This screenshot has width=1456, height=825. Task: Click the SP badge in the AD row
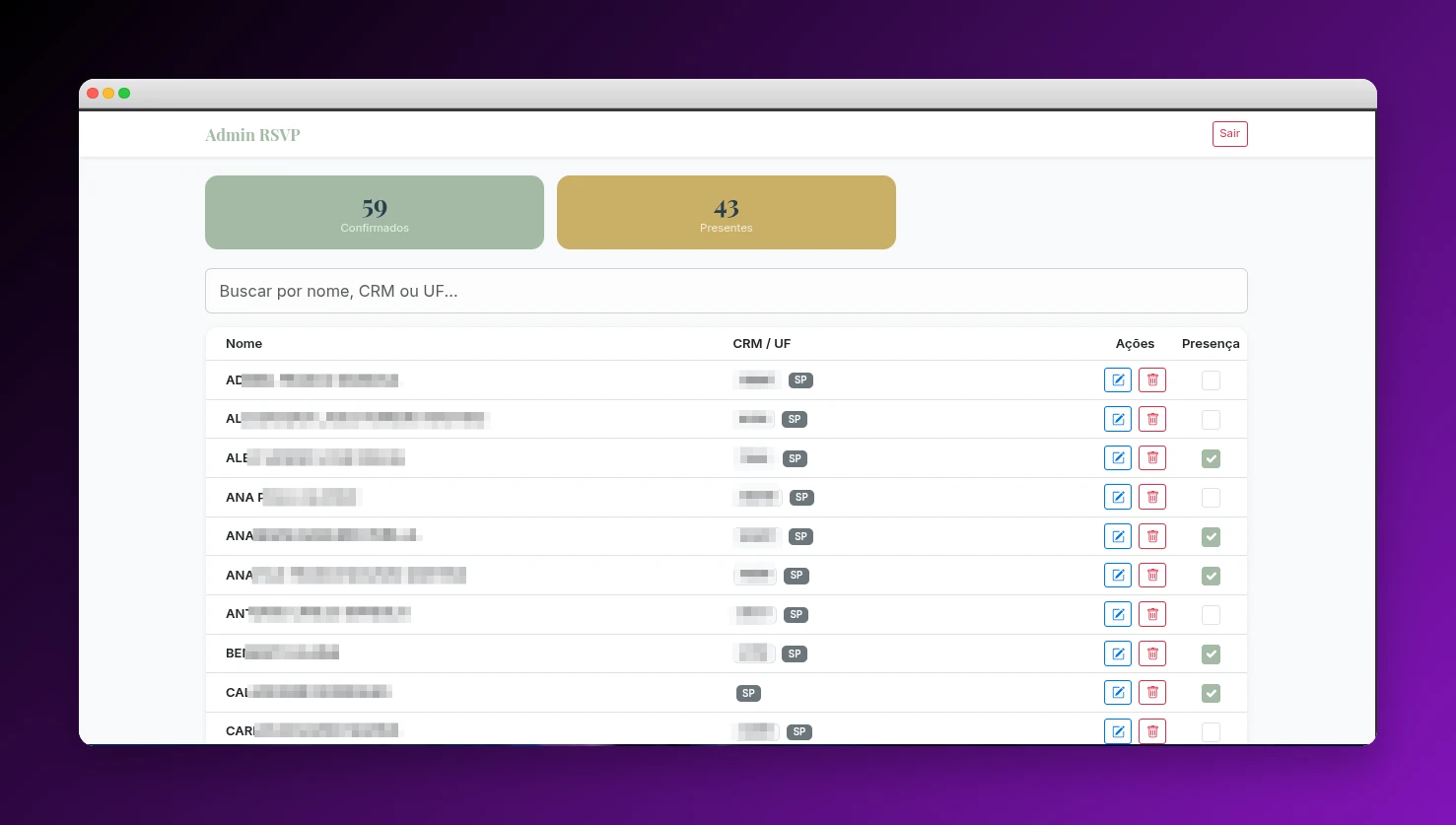point(800,380)
